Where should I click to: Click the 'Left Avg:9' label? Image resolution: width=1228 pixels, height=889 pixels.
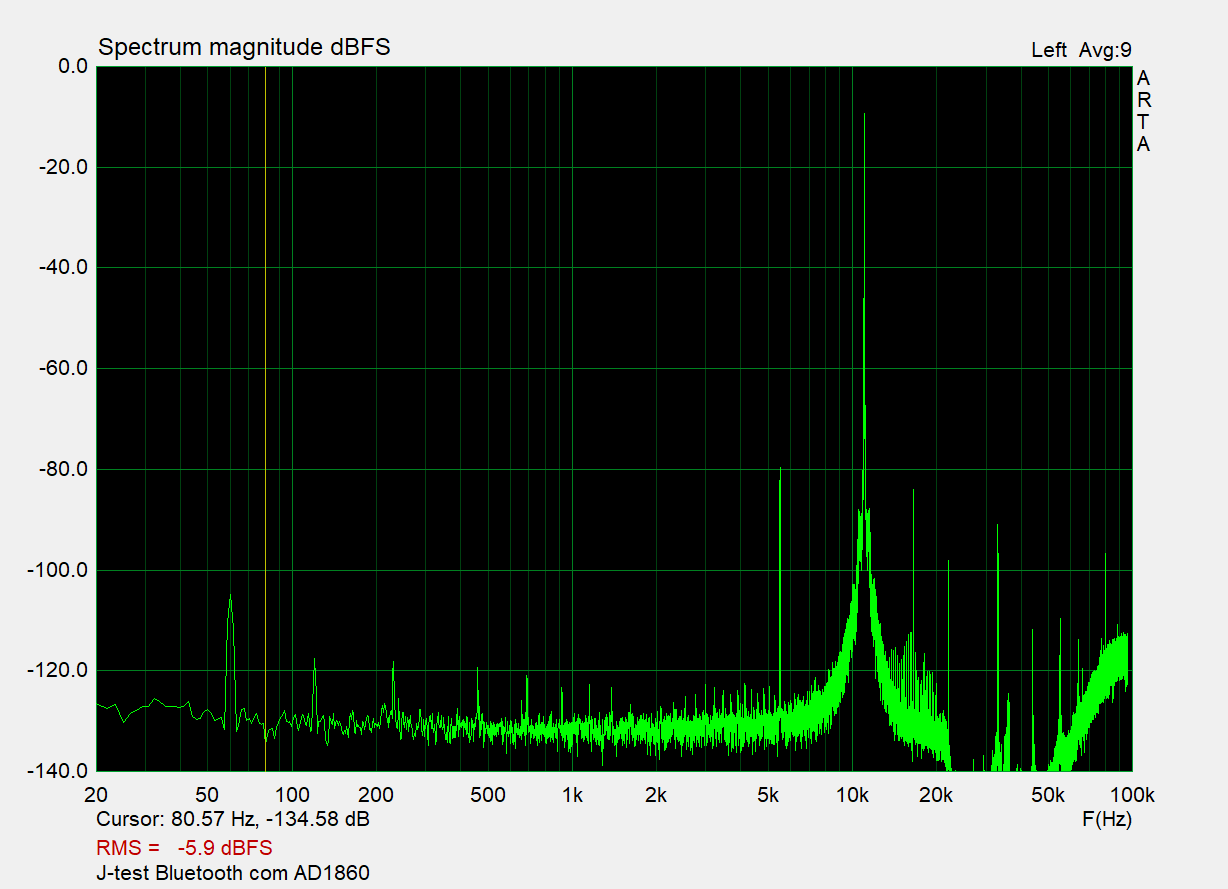pyautogui.click(x=1081, y=50)
